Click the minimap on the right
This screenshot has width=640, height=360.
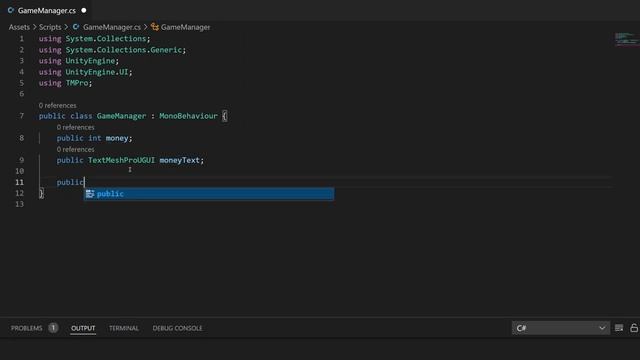coord(627,40)
